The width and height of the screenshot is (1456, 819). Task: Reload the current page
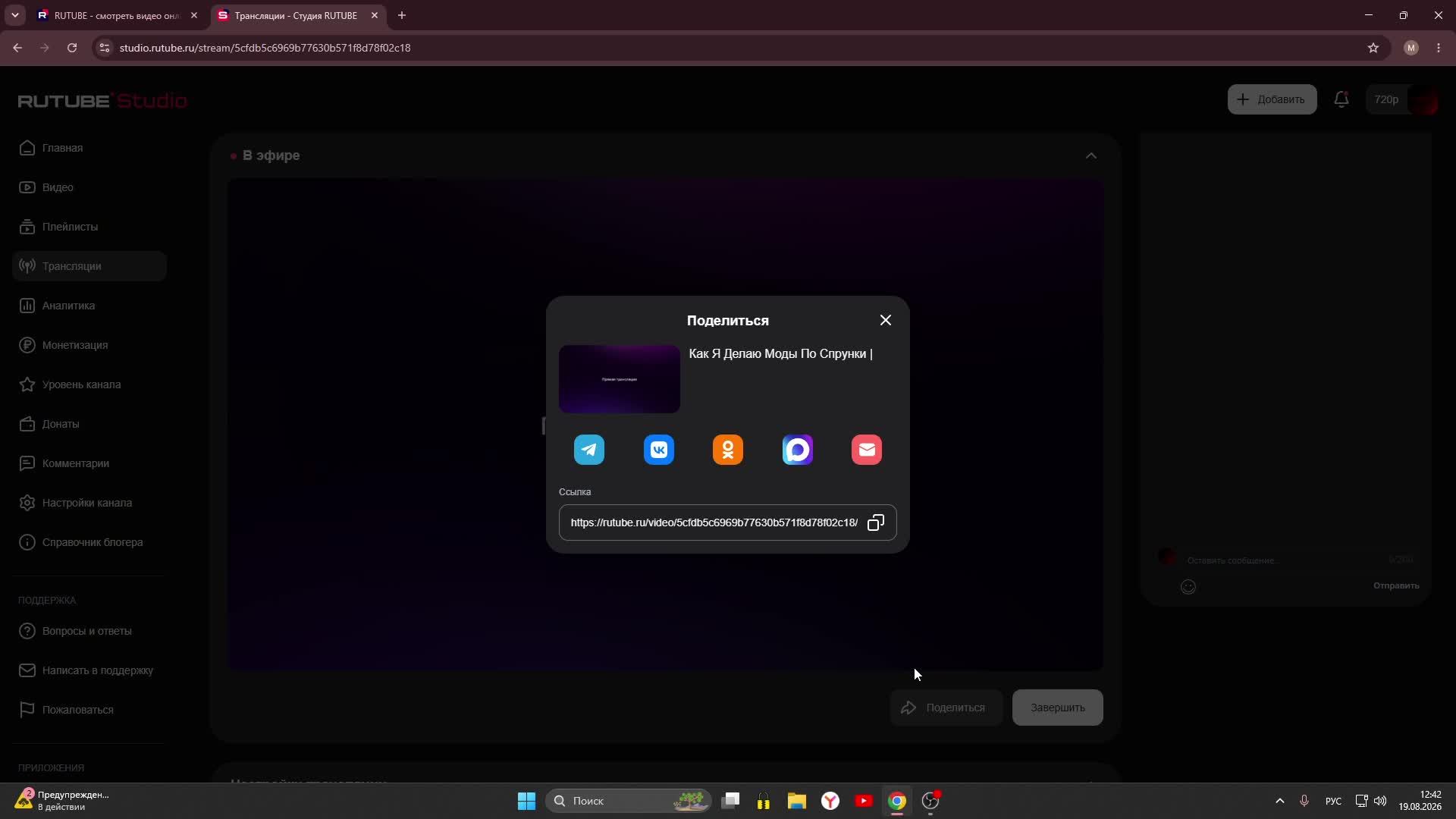72,48
